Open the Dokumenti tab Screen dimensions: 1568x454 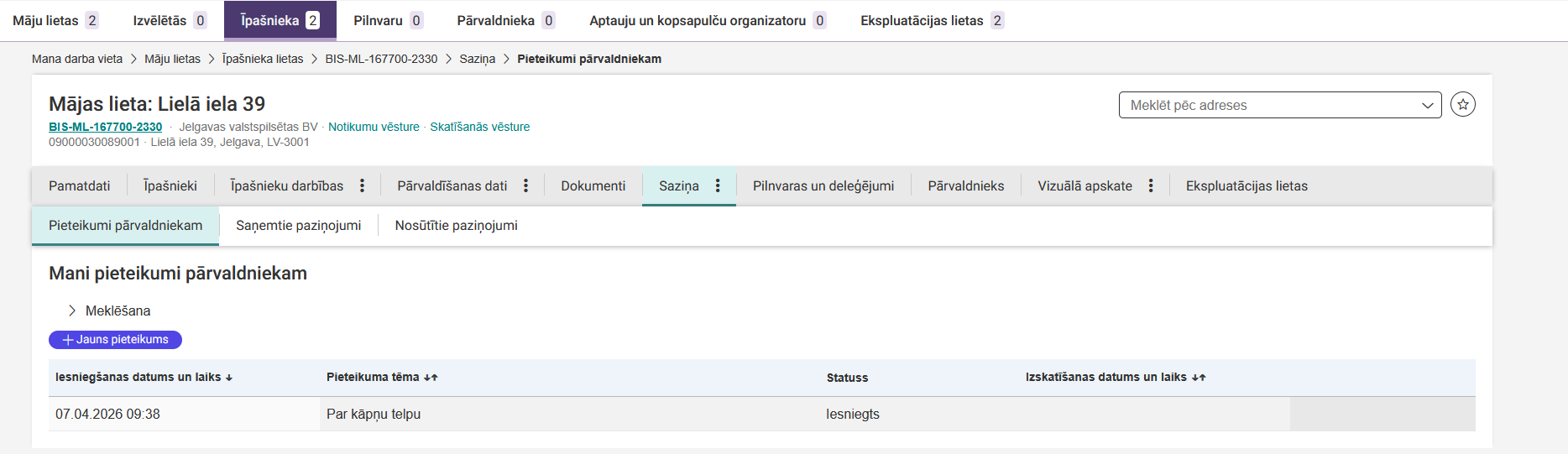[593, 185]
